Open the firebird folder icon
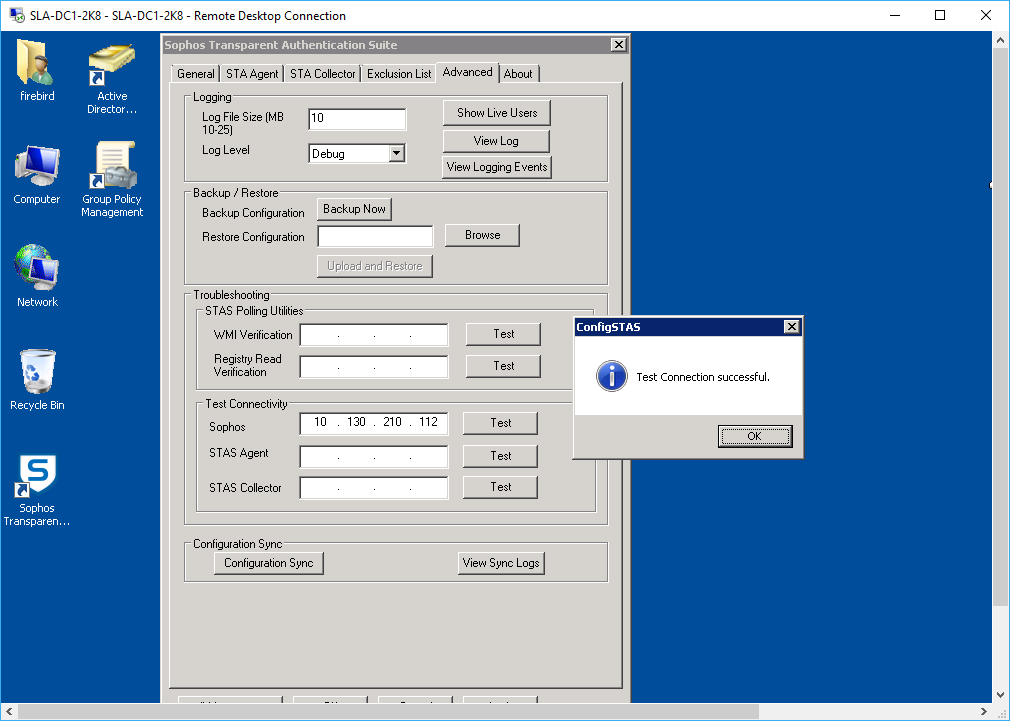The image size is (1010, 721). click(x=37, y=63)
